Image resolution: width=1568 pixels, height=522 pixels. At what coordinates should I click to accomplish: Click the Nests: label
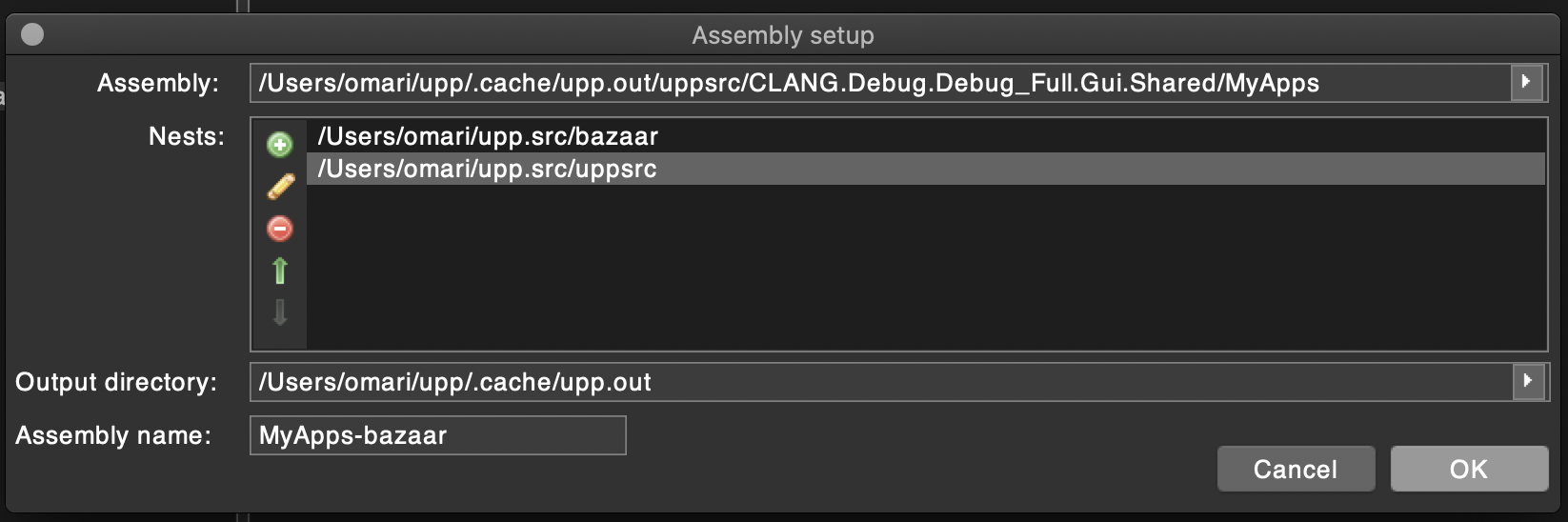click(186, 136)
